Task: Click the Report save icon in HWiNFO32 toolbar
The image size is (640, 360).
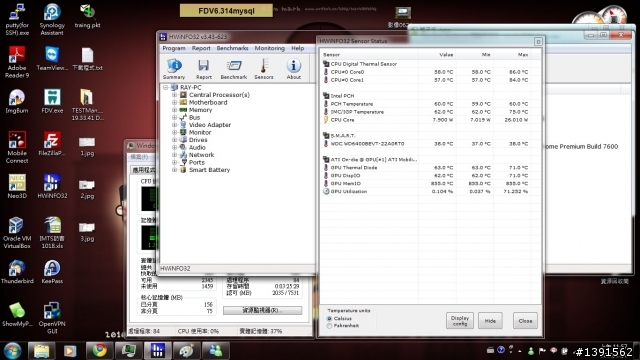Action: point(204,69)
